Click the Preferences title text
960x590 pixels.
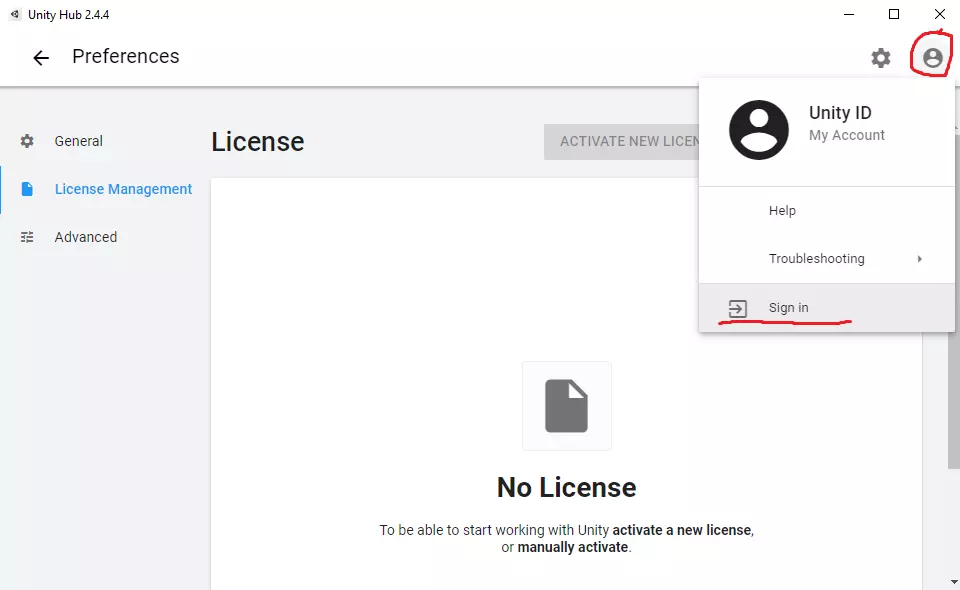(126, 56)
